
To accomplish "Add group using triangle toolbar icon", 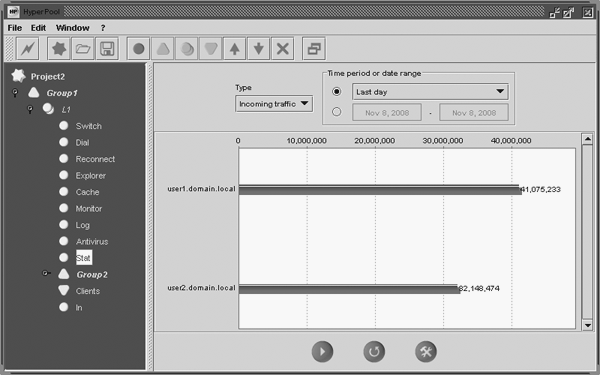I will click(x=163, y=49).
